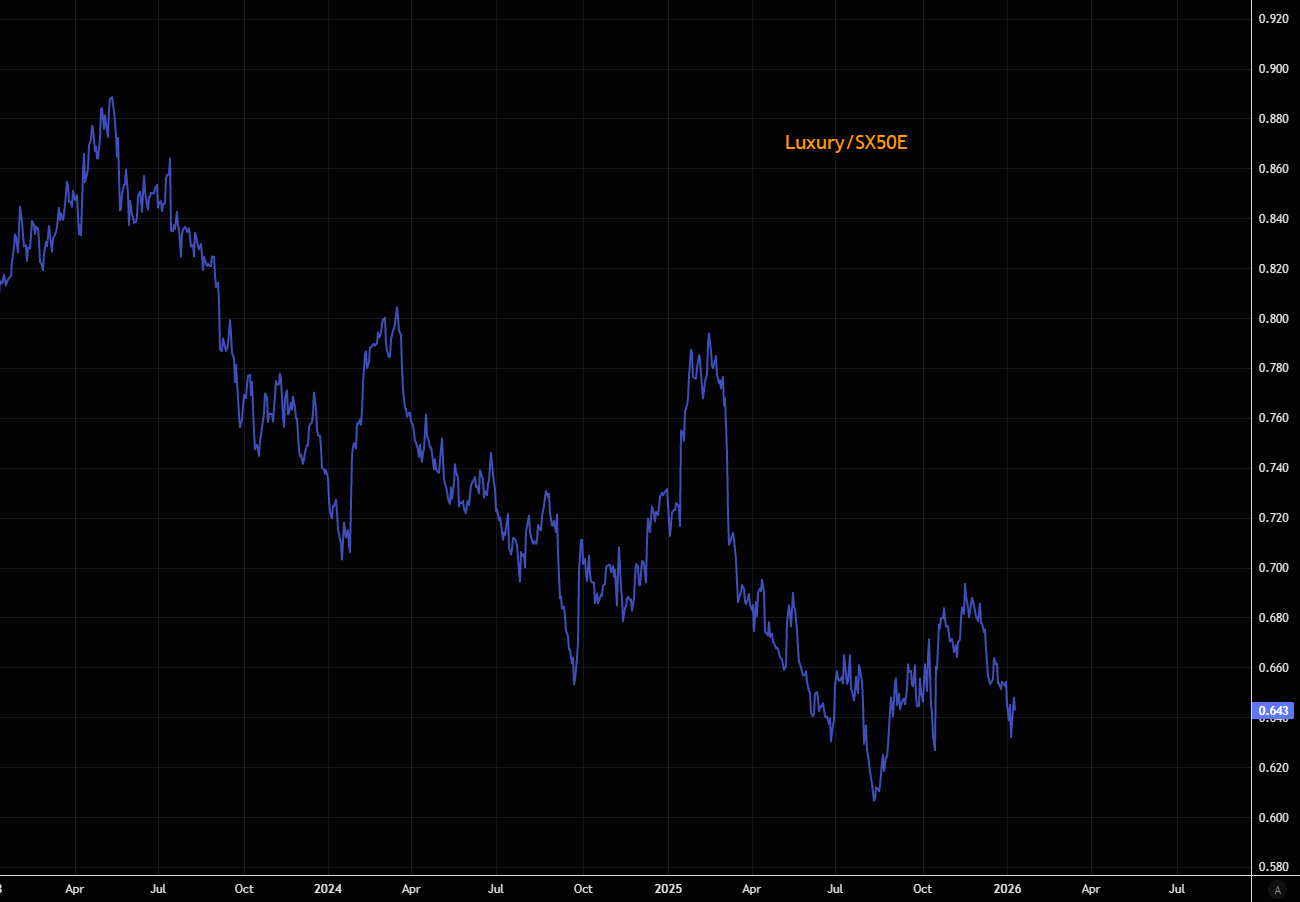Click the 0.680 price axis label

(x=1273, y=618)
